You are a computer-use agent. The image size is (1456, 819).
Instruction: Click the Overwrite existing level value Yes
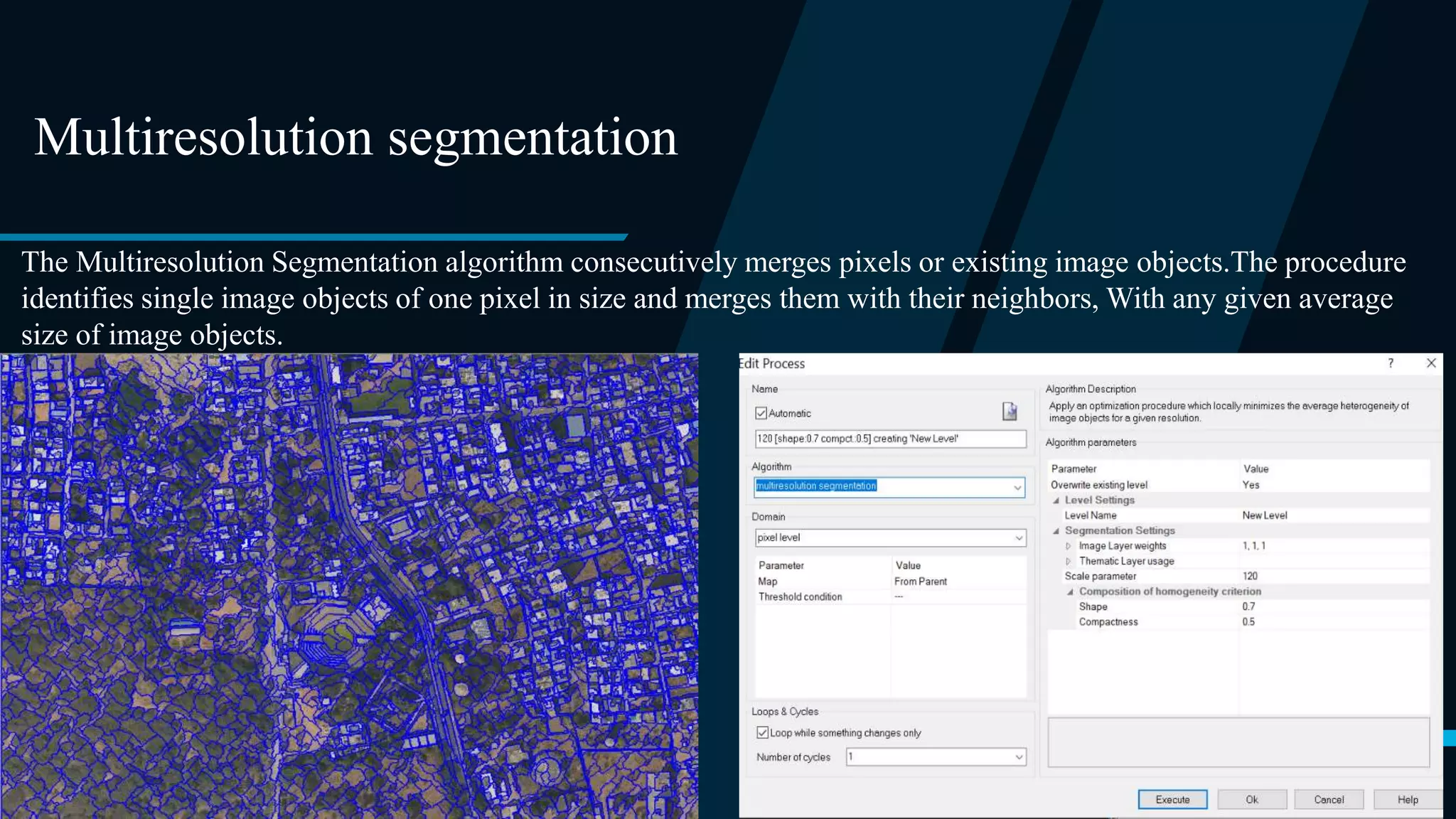[x=1251, y=485]
